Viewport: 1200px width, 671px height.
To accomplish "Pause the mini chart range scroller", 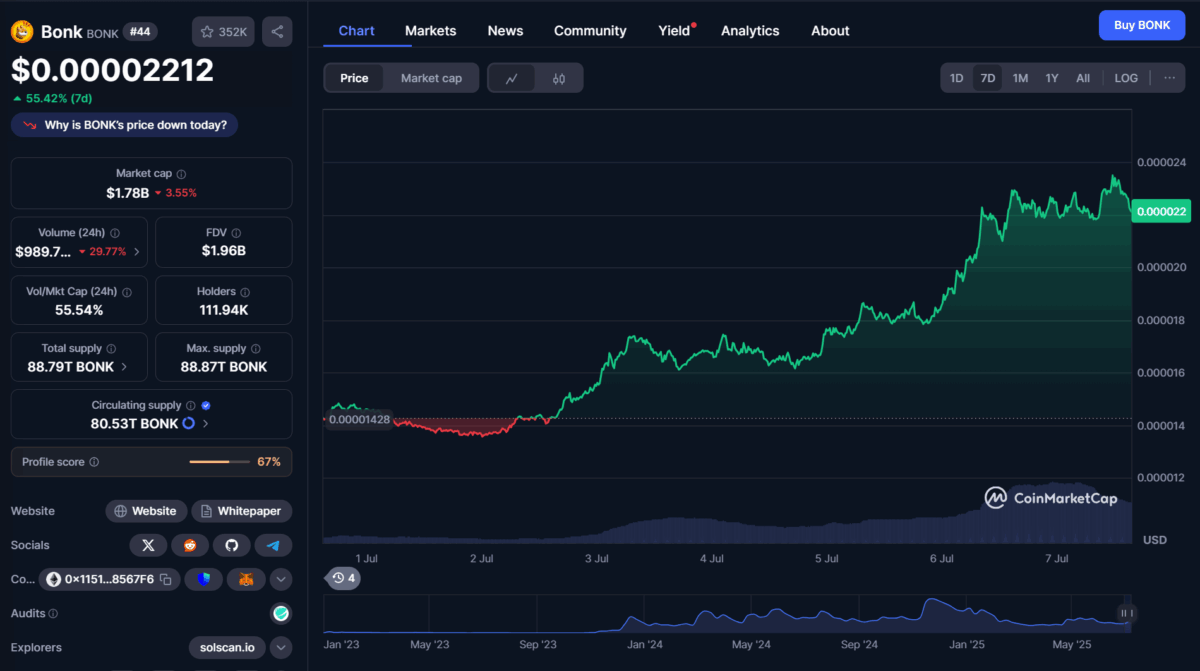I will click(1126, 613).
